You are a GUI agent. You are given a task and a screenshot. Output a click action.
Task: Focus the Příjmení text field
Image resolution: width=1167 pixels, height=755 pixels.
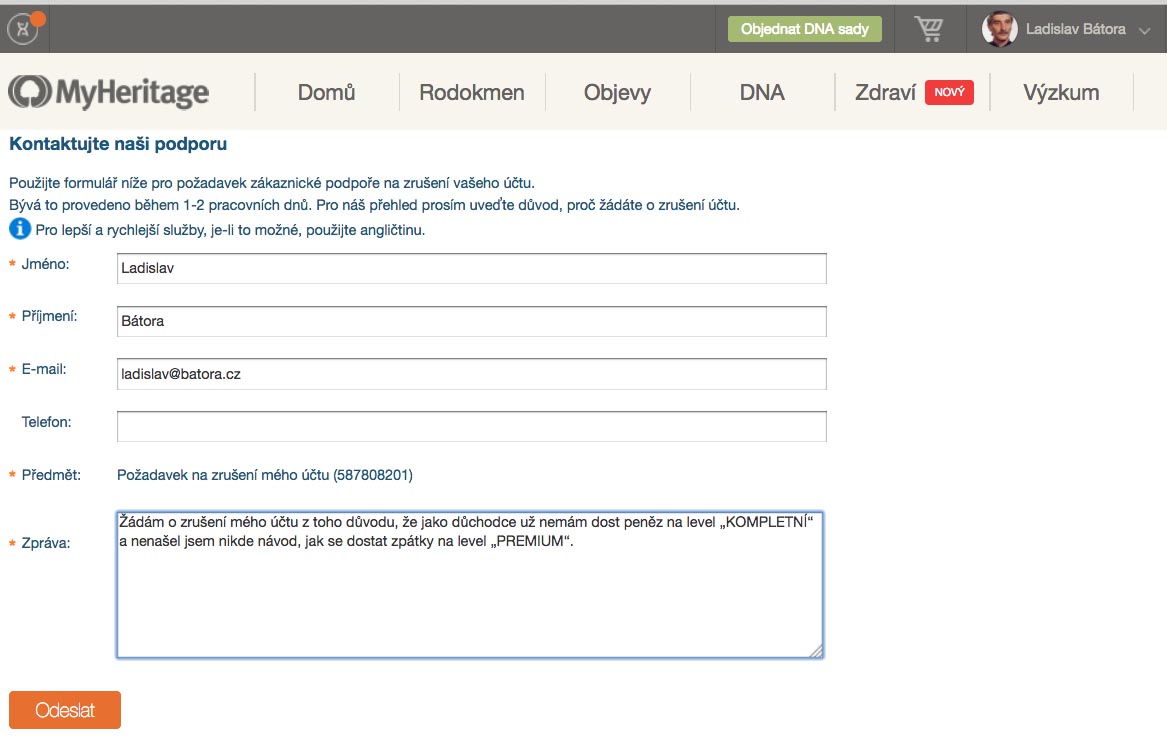[x=471, y=321]
